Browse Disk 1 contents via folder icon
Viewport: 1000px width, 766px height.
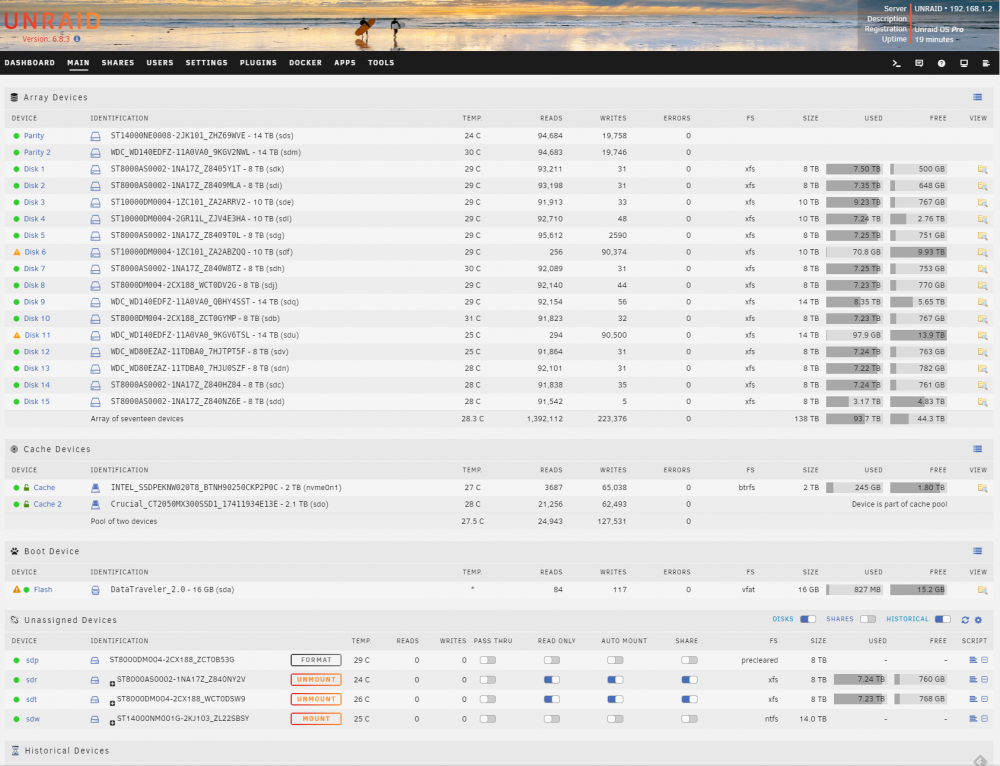982,169
